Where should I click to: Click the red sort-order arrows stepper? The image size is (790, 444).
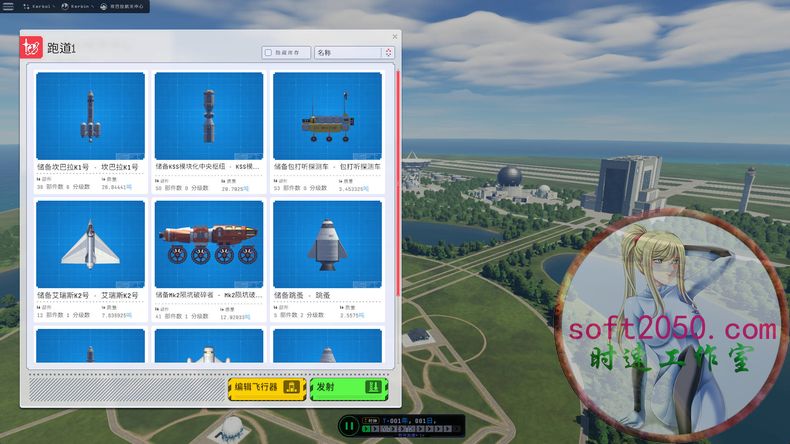[387, 53]
